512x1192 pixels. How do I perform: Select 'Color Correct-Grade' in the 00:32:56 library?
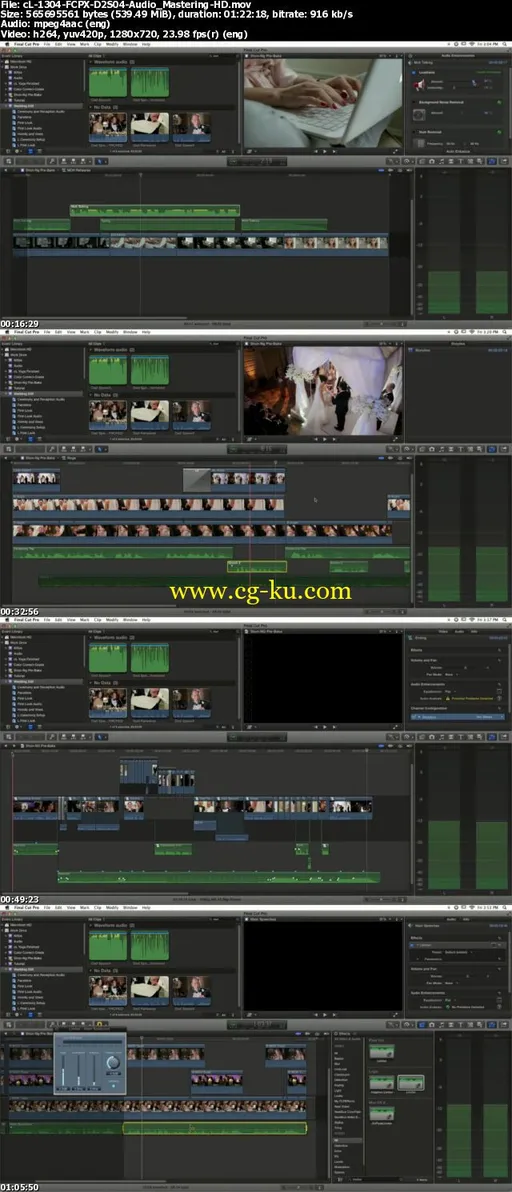29,377
